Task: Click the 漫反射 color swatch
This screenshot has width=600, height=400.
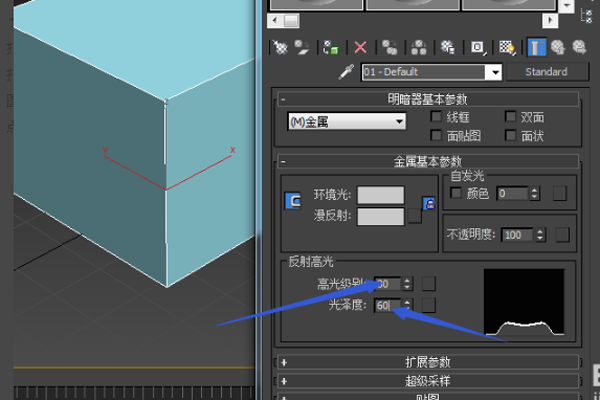Action: 380,216
